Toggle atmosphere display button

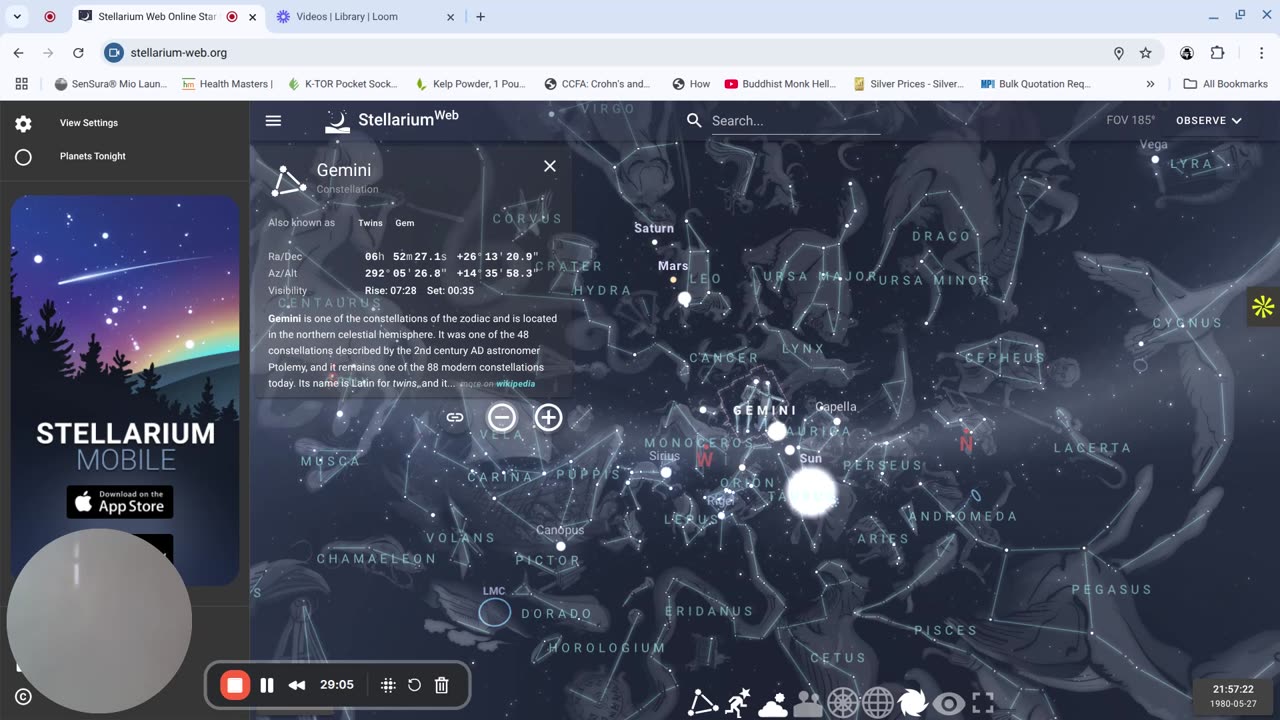coord(773,705)
